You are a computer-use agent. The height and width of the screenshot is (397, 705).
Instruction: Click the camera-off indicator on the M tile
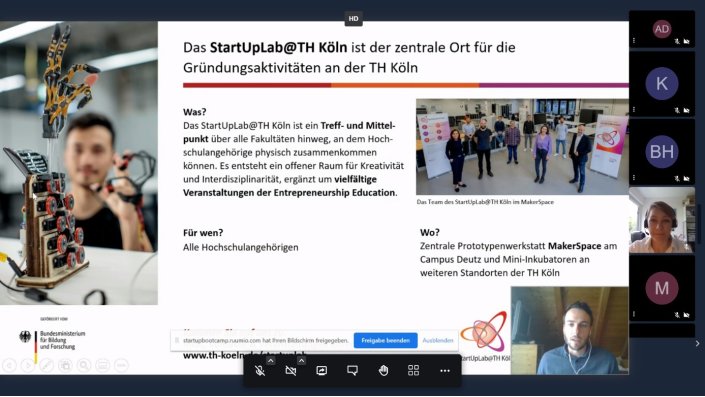(687, 314)
